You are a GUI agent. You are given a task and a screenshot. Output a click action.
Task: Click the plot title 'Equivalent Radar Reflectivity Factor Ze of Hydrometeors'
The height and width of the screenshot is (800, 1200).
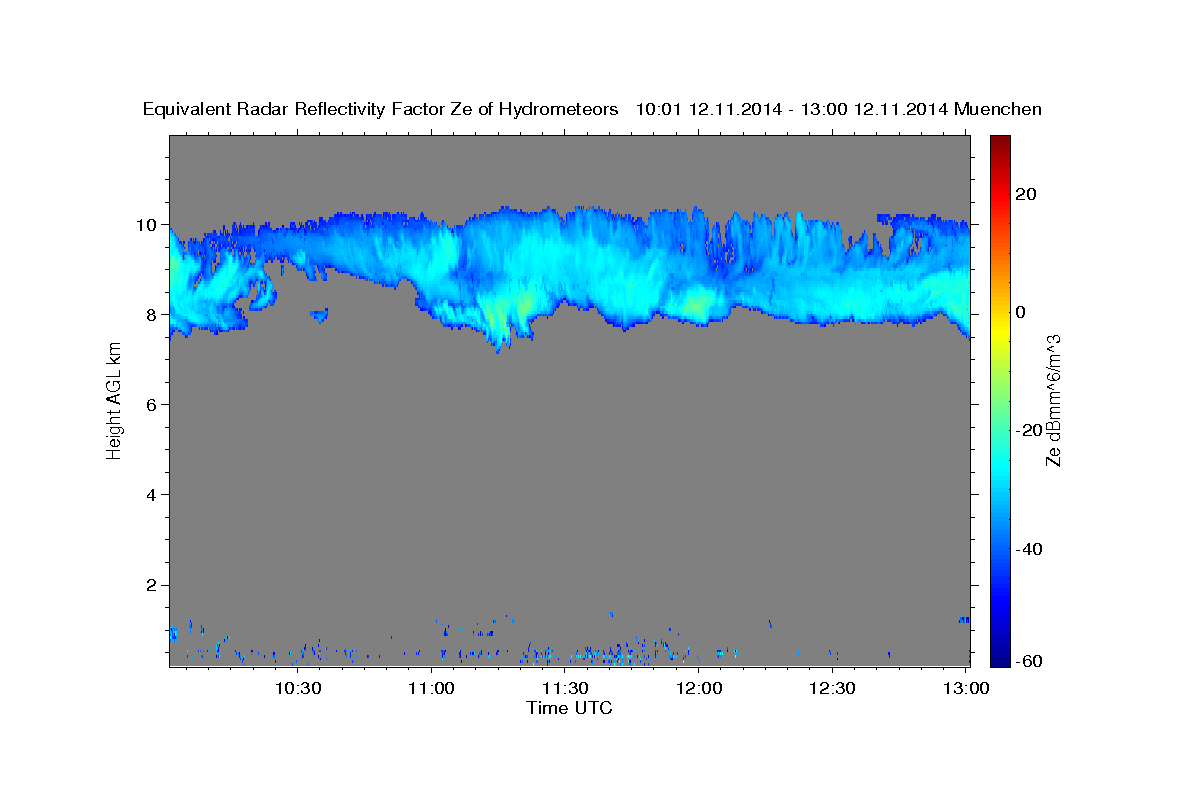click(380, 109)
